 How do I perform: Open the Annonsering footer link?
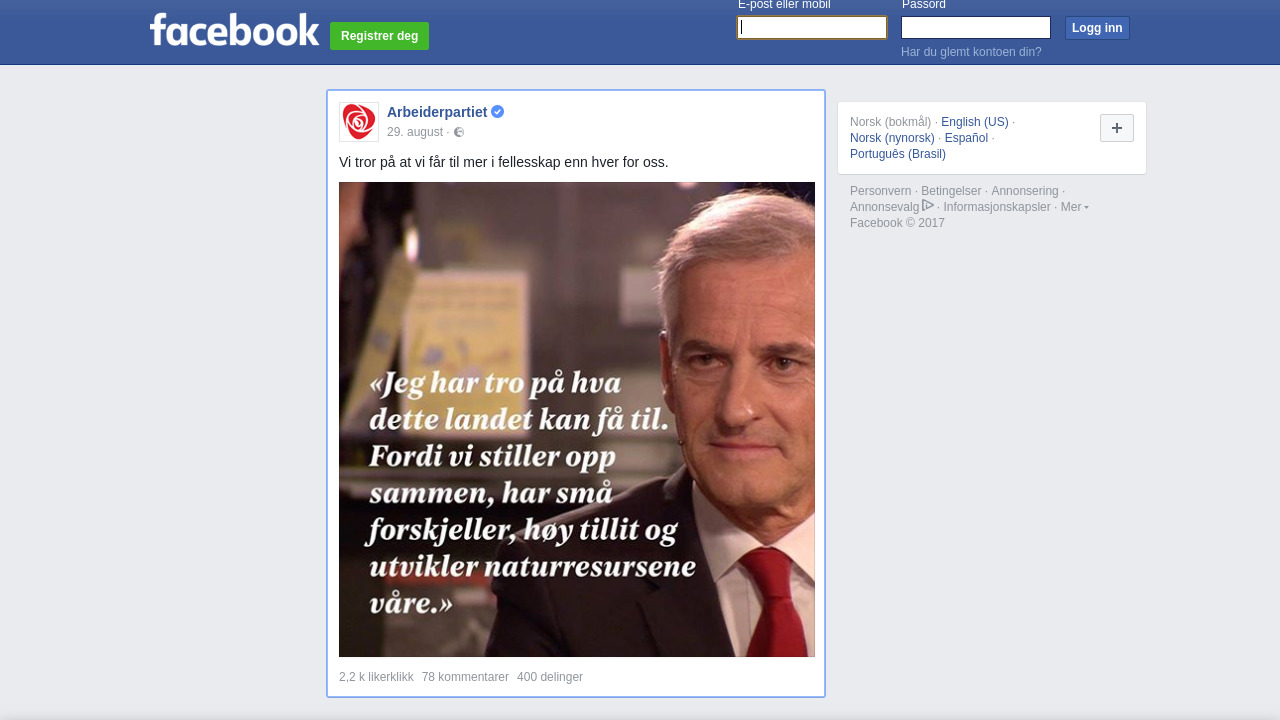click(x=1025, y=191)
